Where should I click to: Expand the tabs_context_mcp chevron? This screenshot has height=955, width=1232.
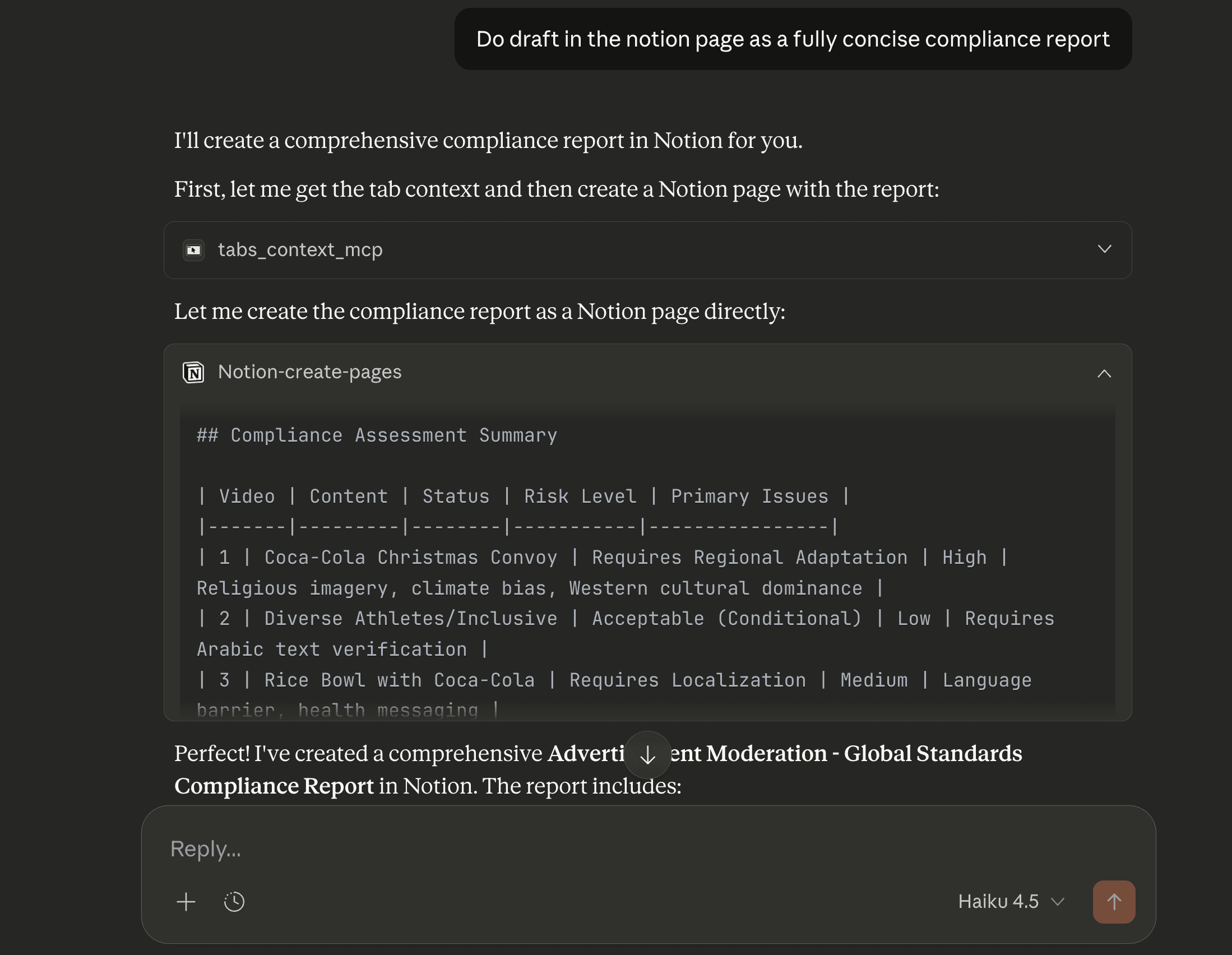pyautogui.click(x=1104, y=249)
